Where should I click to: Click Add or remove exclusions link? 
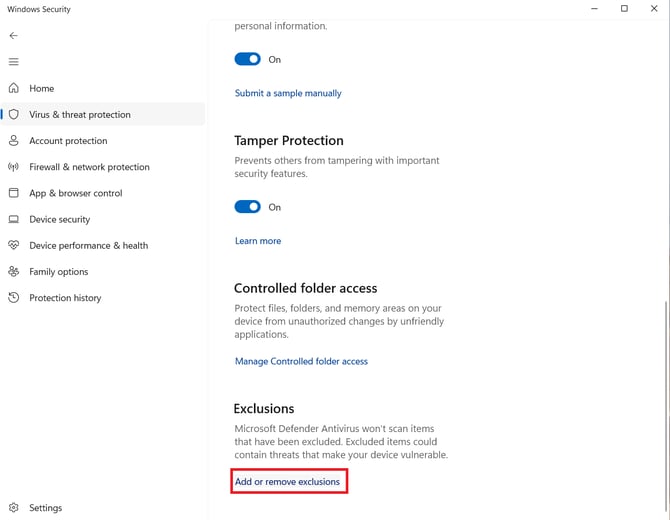tap(287, 482)
